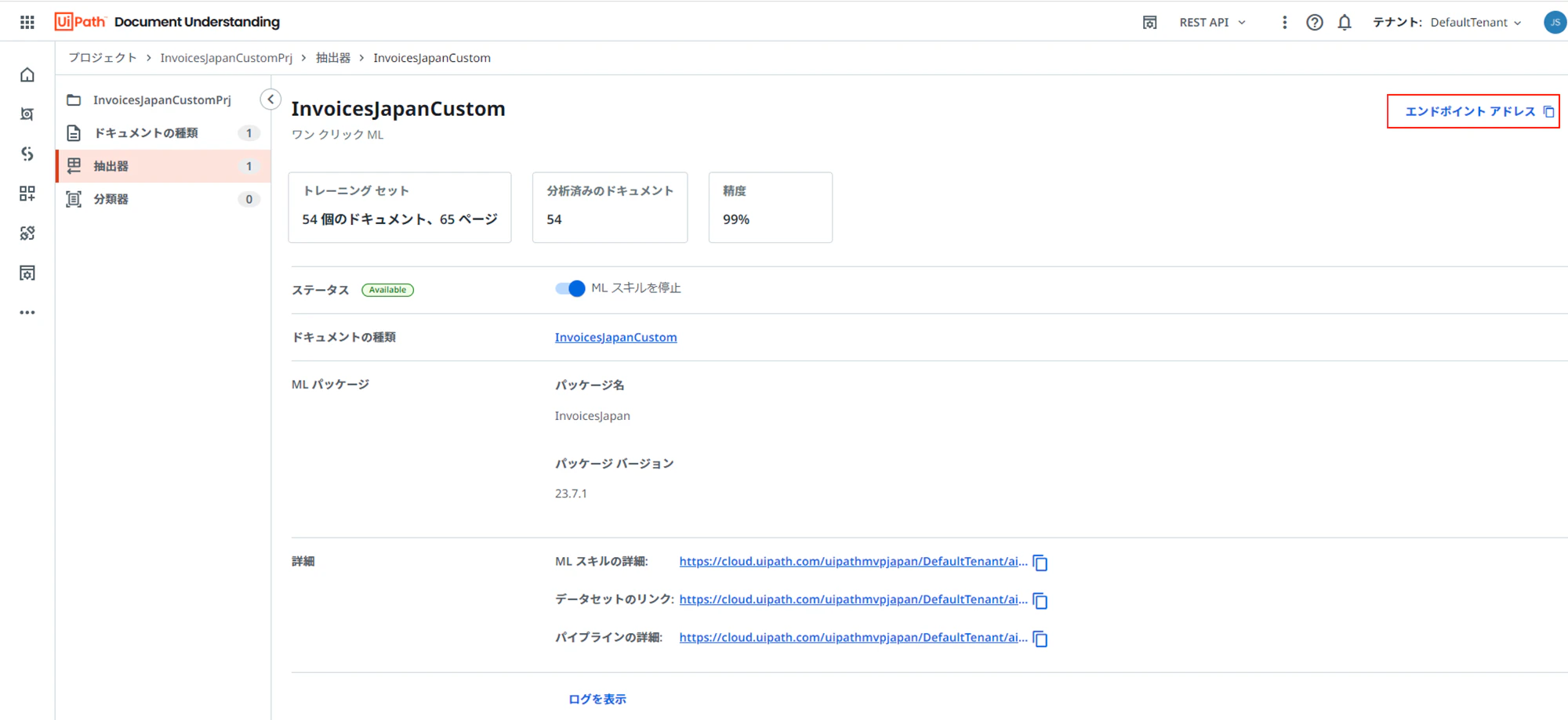This screenshot has height=720, width=1568.
Task: Click ログを表示 to view logs
Action: pos(597,699)
